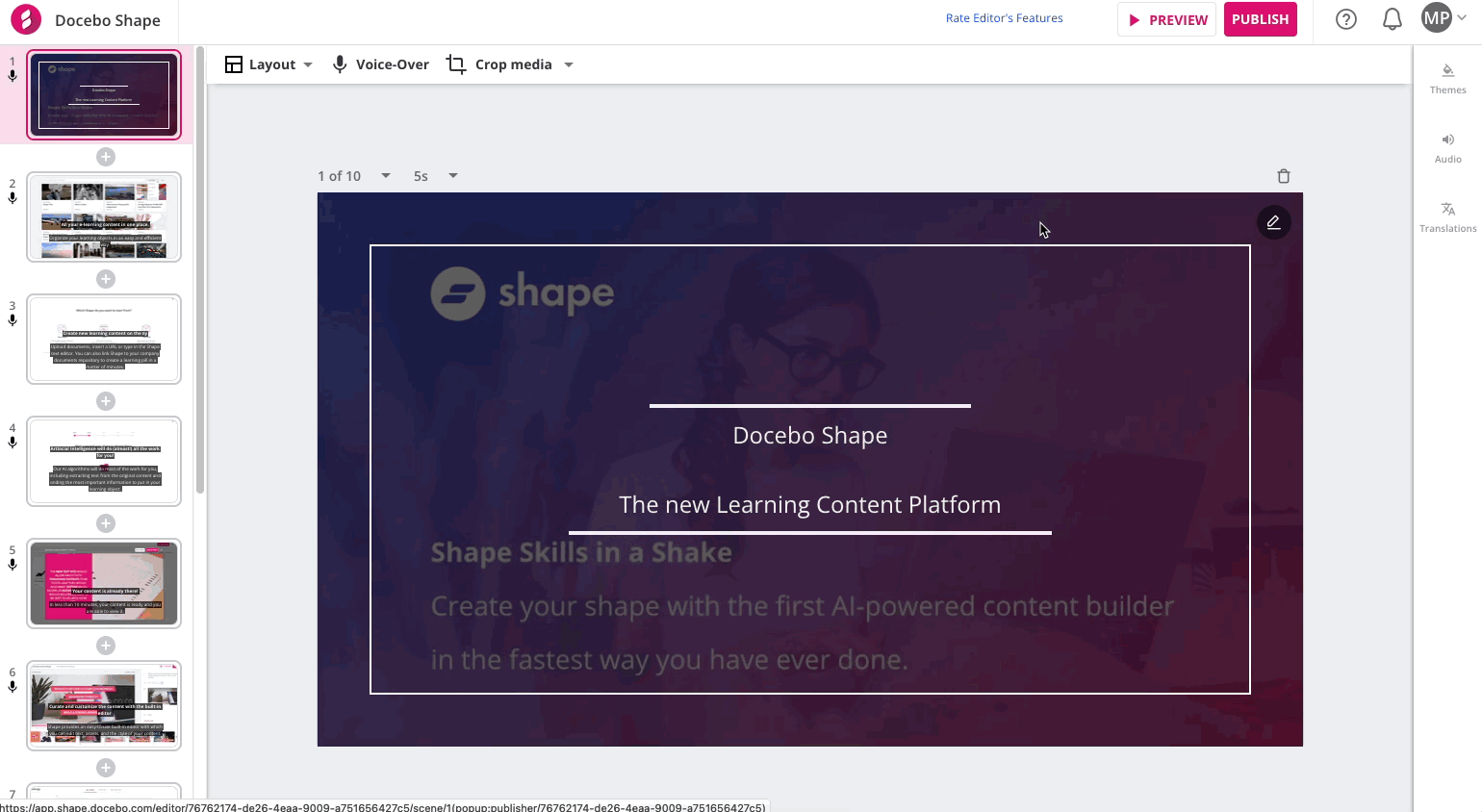Click the Docebo Shape logo icon

pyautogui.click(x=26, y=19)
